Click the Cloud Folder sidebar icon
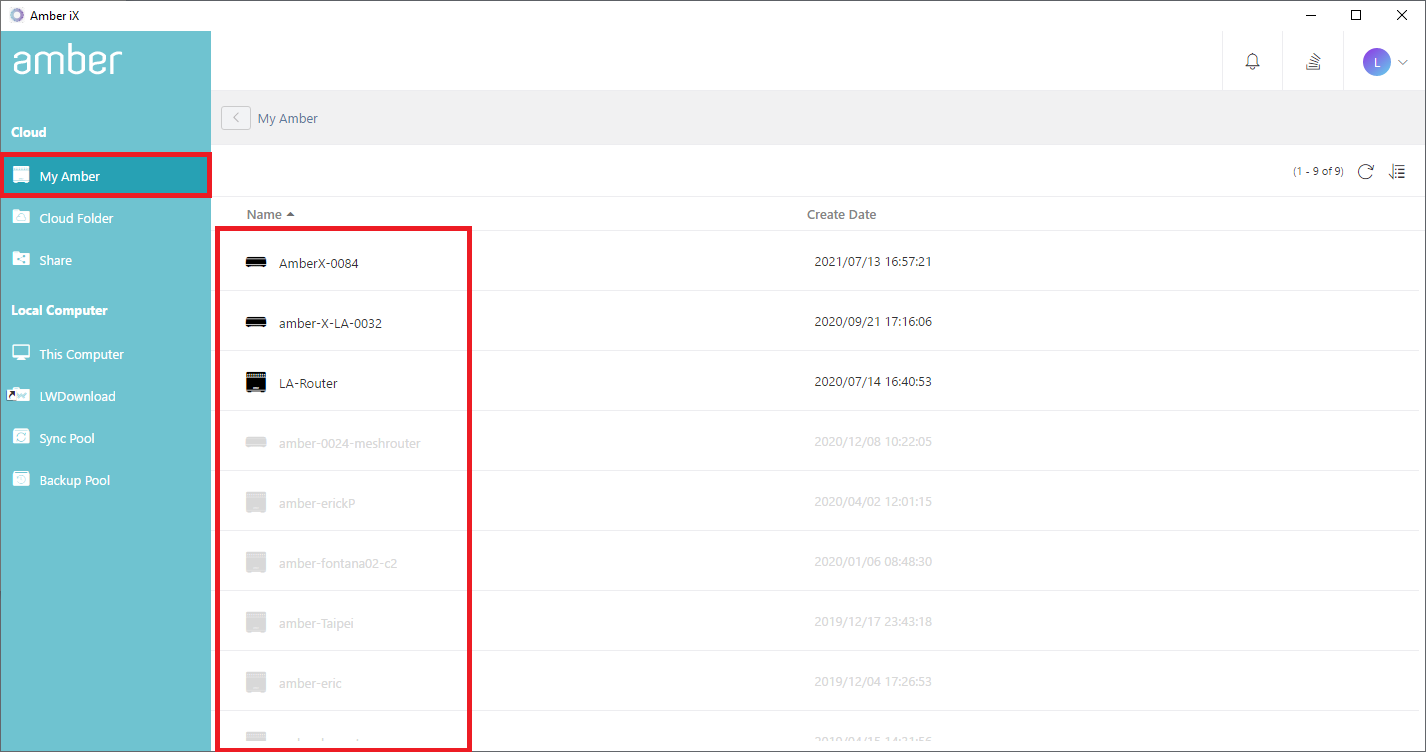1426x752 pixels. coord(21,217)
